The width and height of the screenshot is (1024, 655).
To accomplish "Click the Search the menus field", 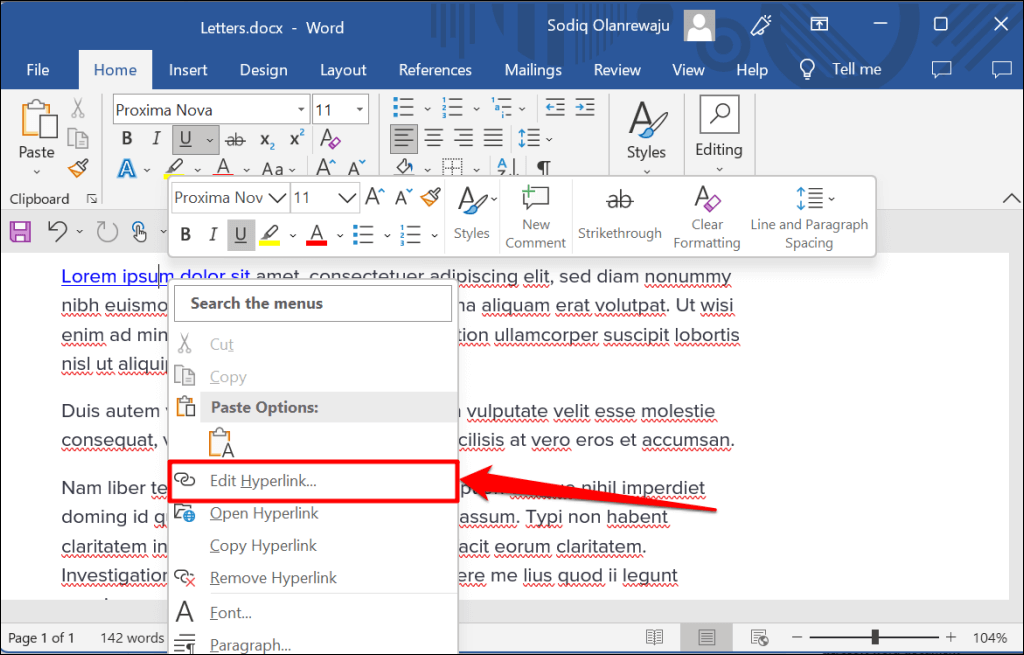I will click(x=313, y=303).
